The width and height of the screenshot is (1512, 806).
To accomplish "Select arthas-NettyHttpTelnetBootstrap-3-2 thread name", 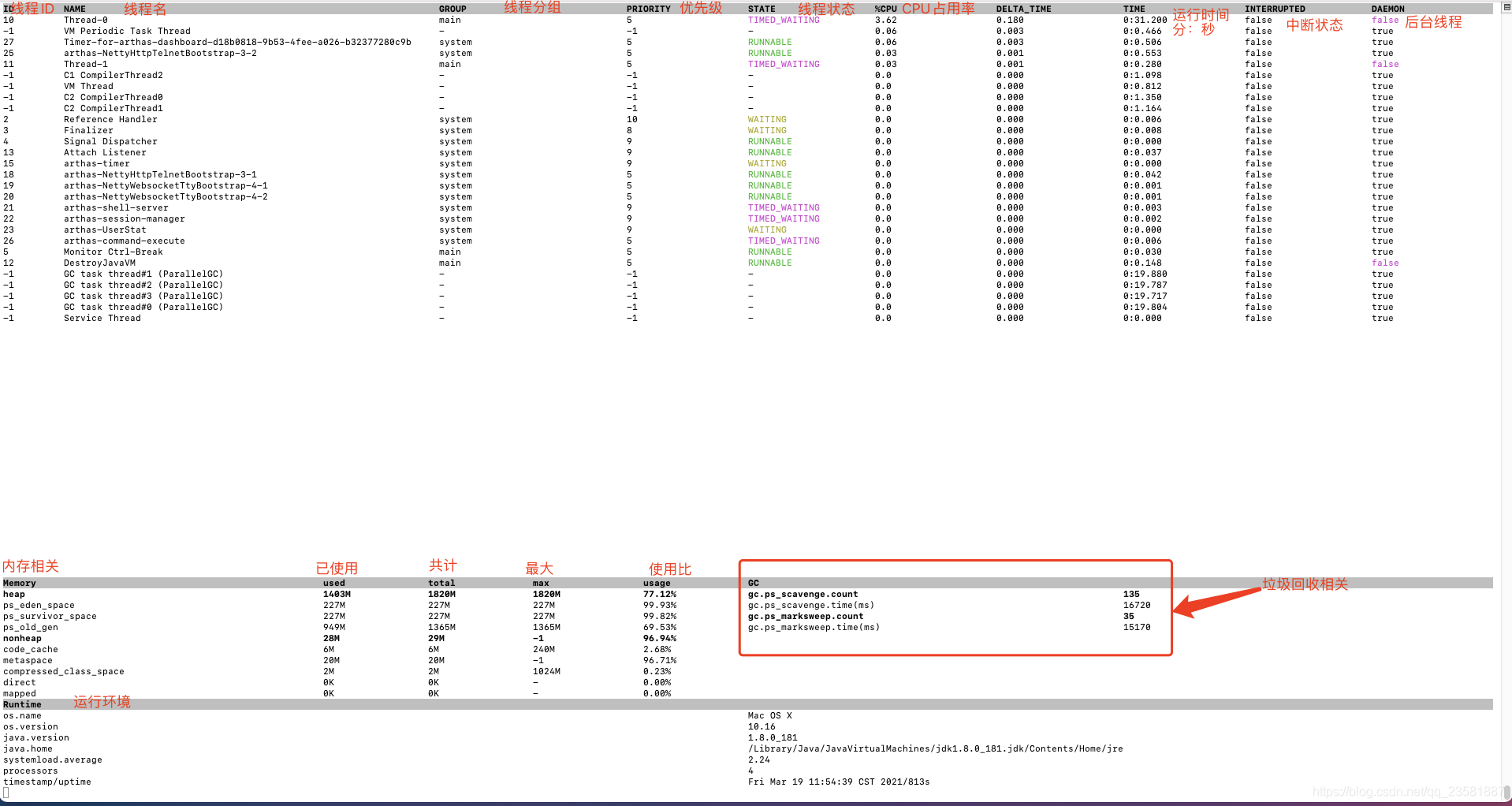I will pyautogui.click(x=160, y=54).
